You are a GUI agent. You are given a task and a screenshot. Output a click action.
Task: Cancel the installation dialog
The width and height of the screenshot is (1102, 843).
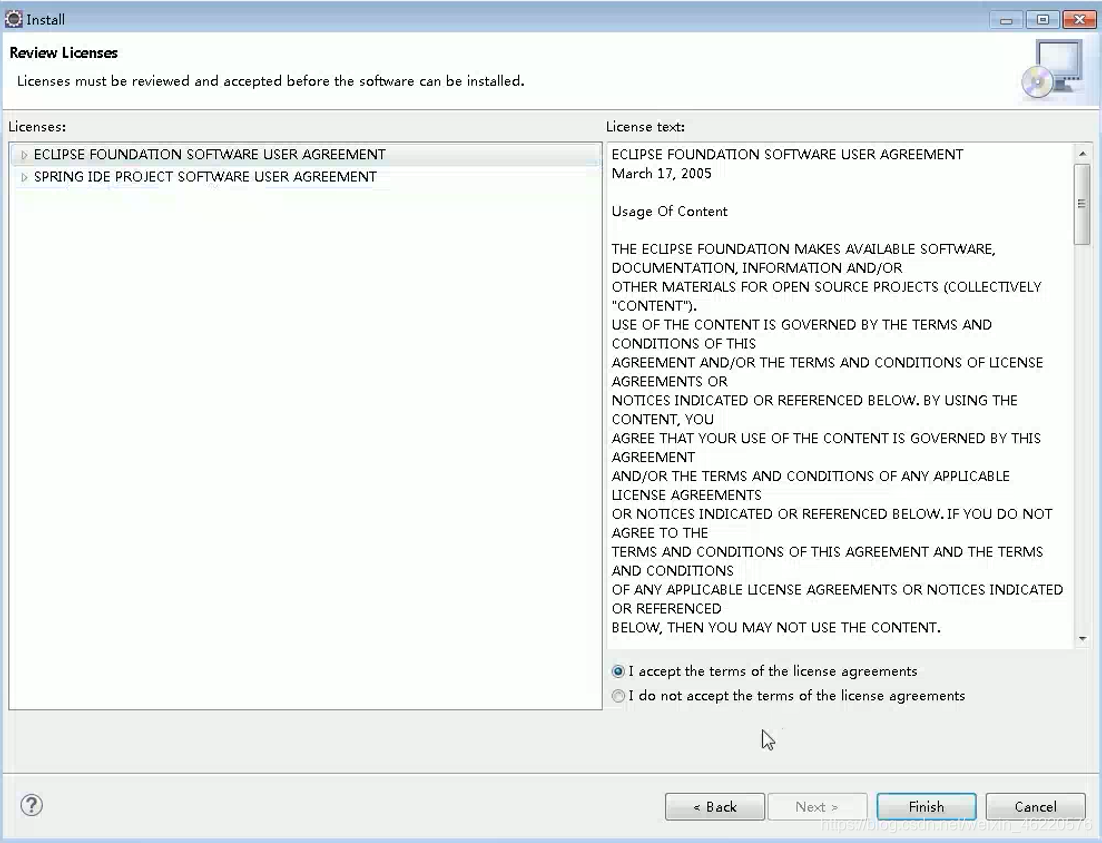coord(1035,806)
